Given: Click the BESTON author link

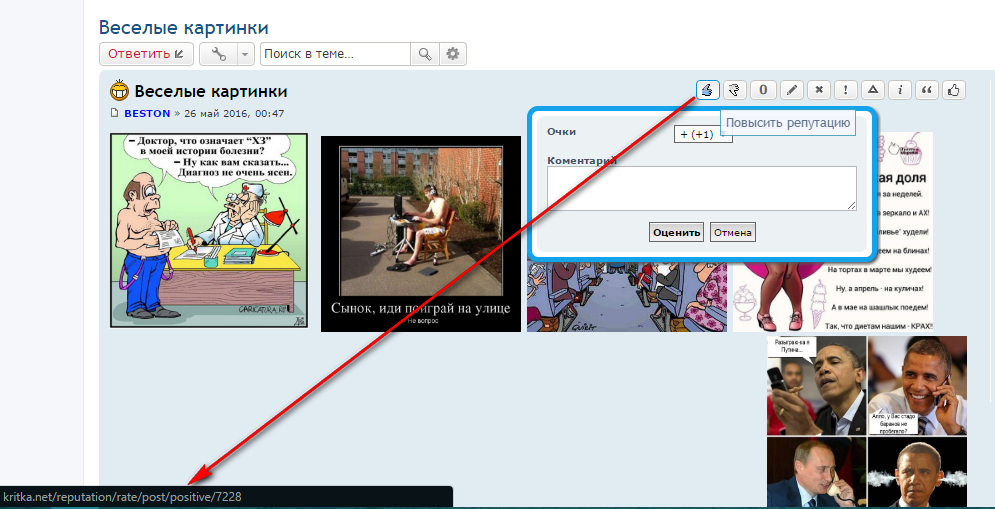Looking at the screenshot, I should click(147, 114).
